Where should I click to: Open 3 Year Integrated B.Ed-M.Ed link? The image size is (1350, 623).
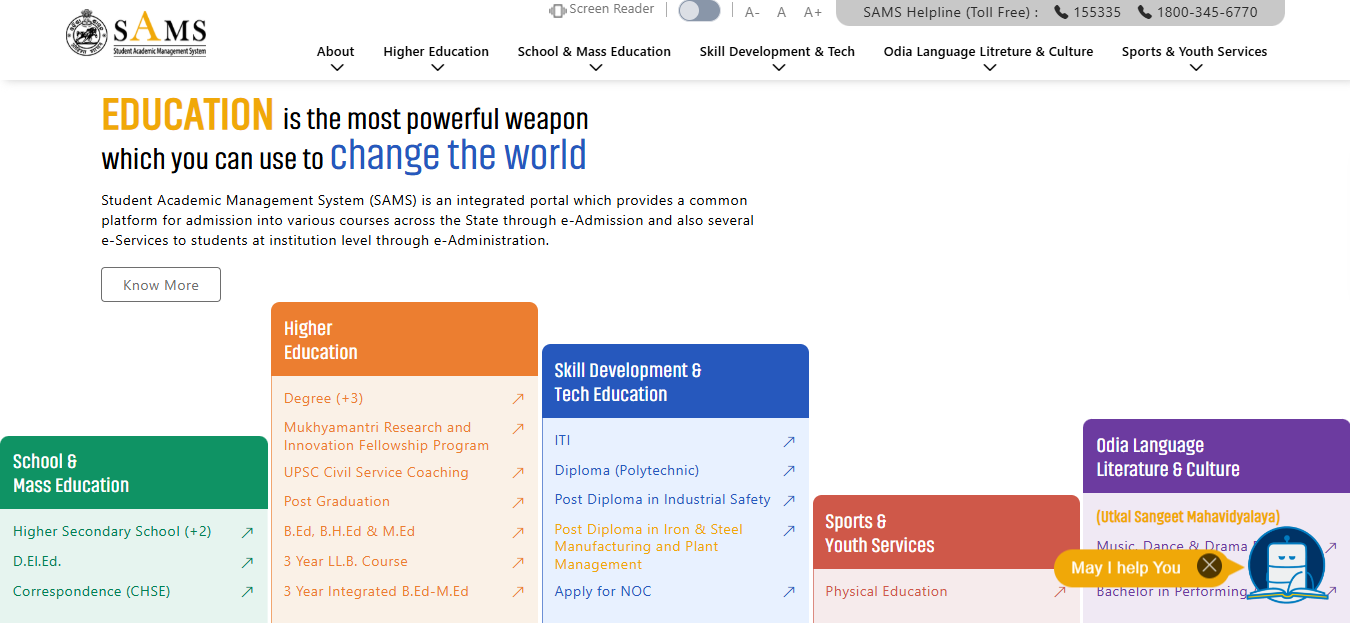click(376, 591)
